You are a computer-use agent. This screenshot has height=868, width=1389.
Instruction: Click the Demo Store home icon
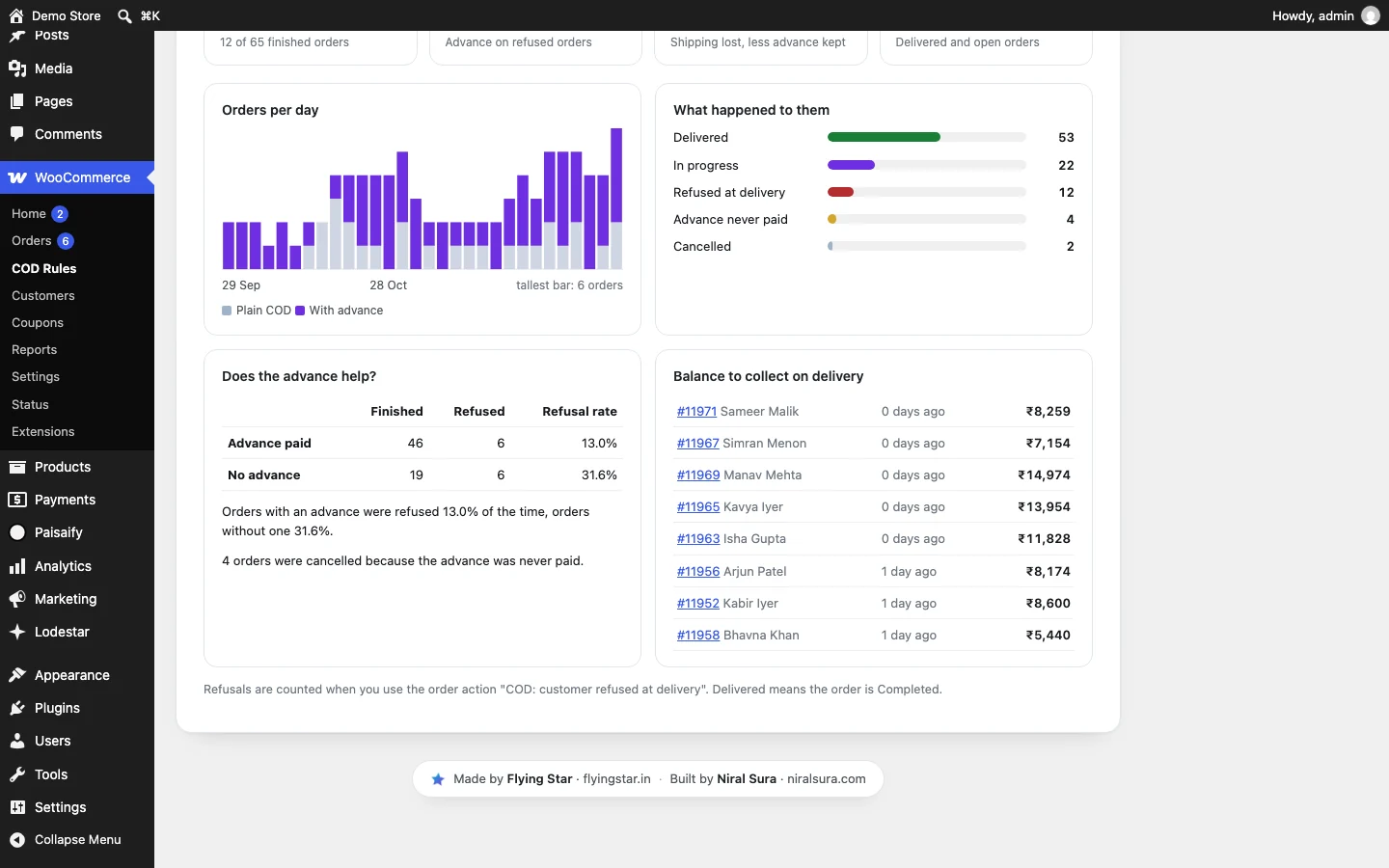click(16, 15)
